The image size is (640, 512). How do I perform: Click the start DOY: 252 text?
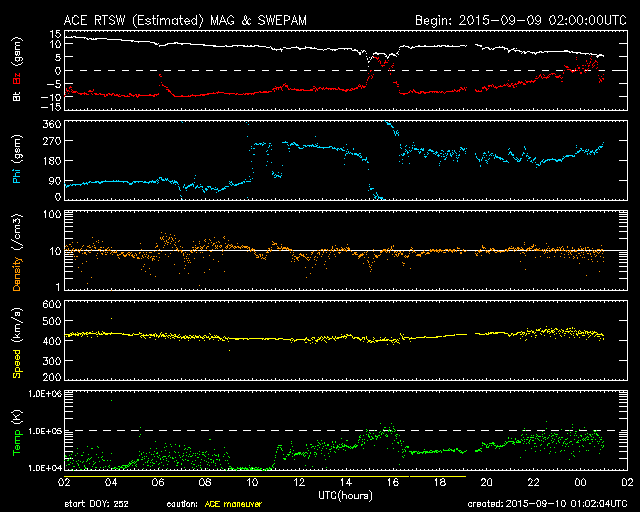point(97,504)
